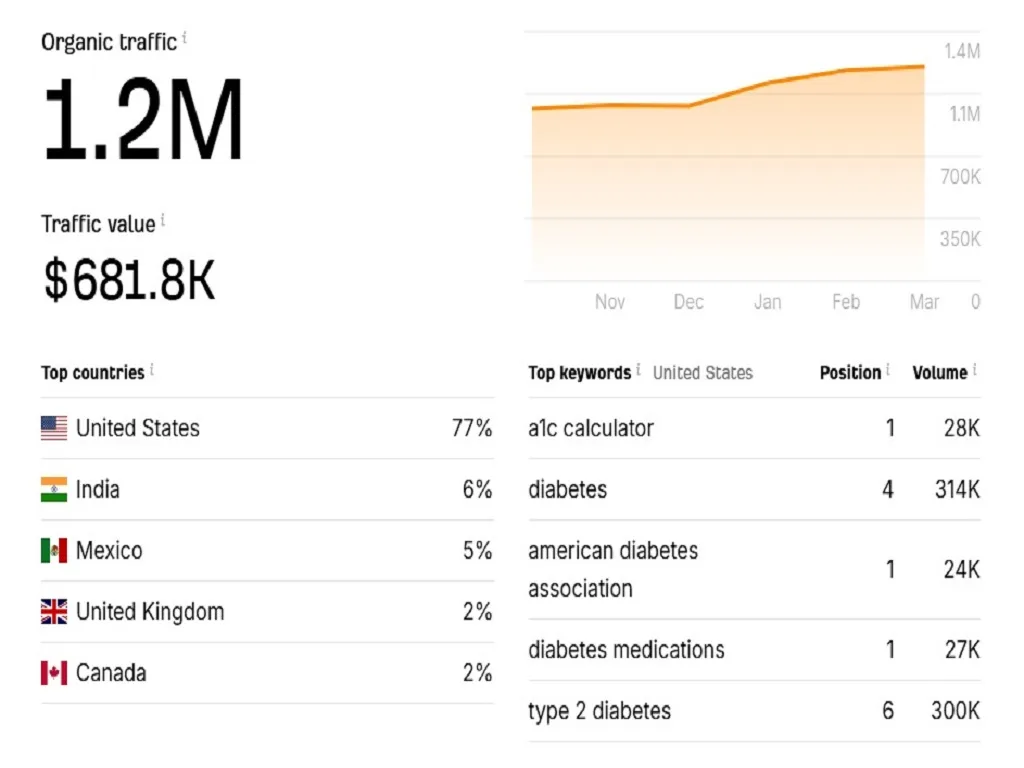Screen dimensions: 1024x768
Task: Open the diabetes medications keyword
Action: (x=626, y=650)
